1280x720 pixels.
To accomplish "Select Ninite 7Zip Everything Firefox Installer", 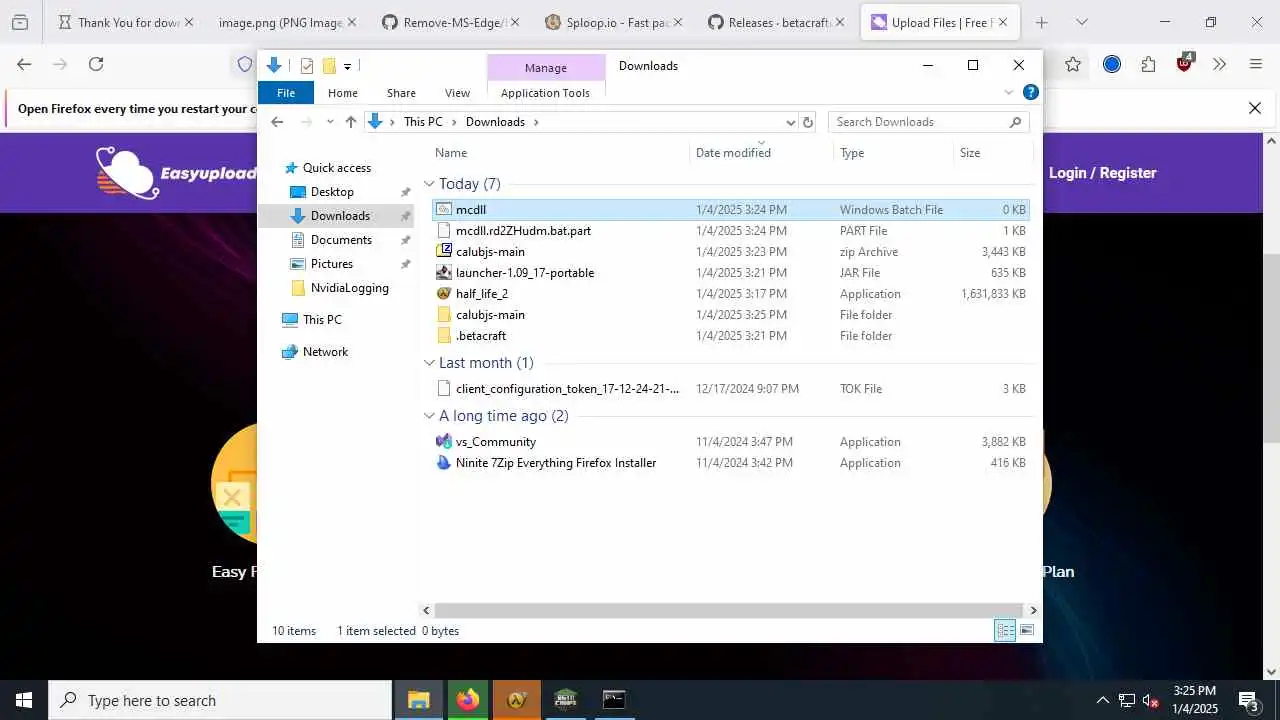I will [731, 463].
